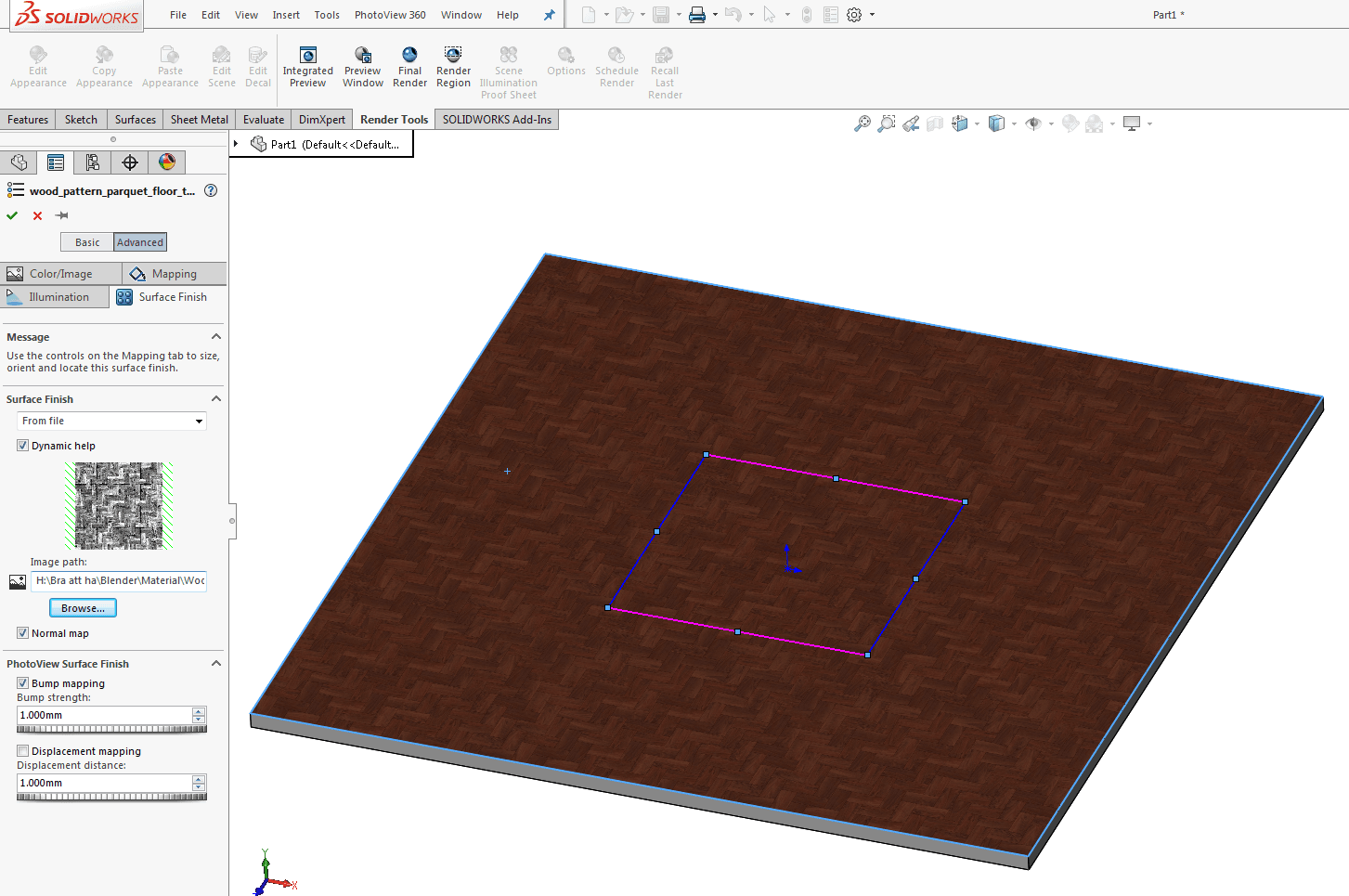Adjust the Bump strength slider
The height and width of the screenshot is (896, 1349).
(111, 729)
